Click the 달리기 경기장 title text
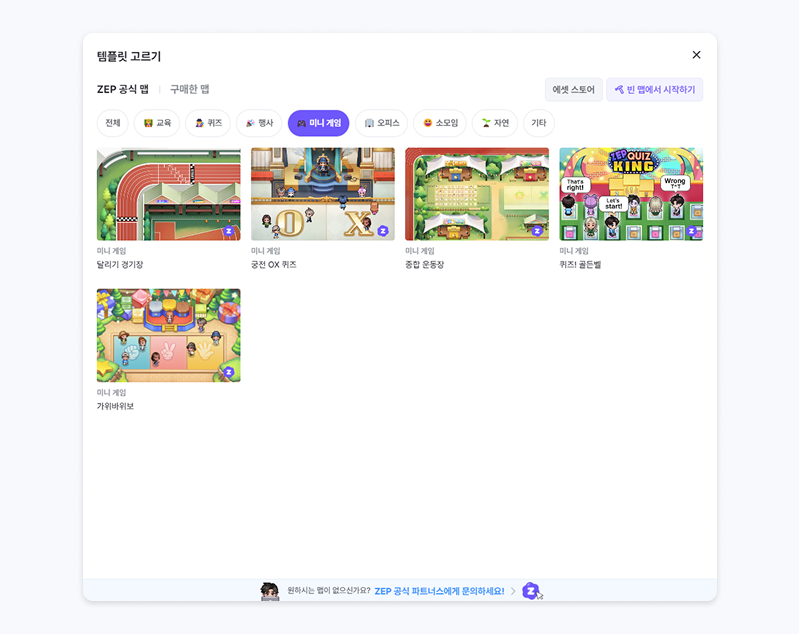 pyautogui.click(x=120, y=265)
